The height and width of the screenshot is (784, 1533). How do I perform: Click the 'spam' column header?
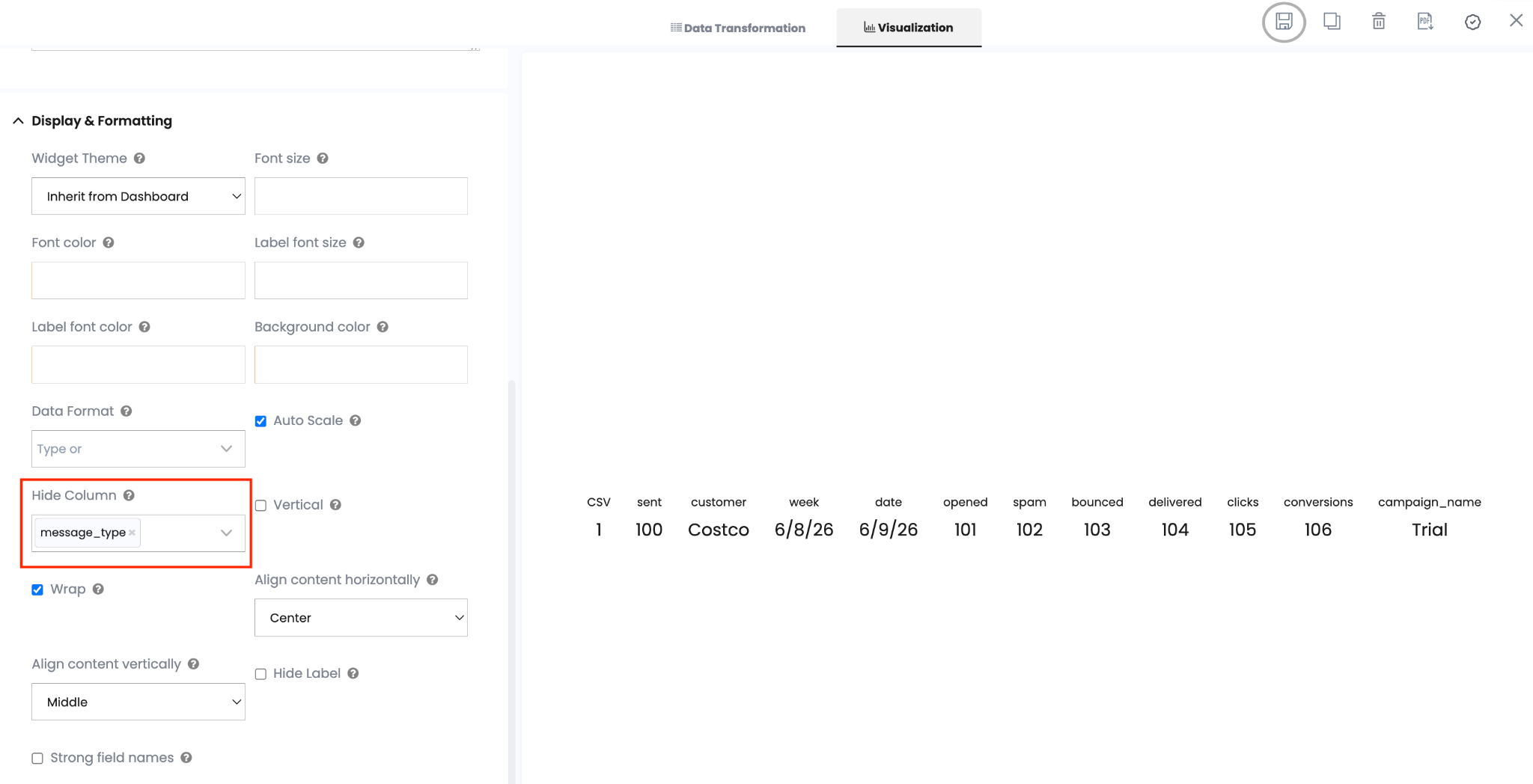coord(1029,502)
